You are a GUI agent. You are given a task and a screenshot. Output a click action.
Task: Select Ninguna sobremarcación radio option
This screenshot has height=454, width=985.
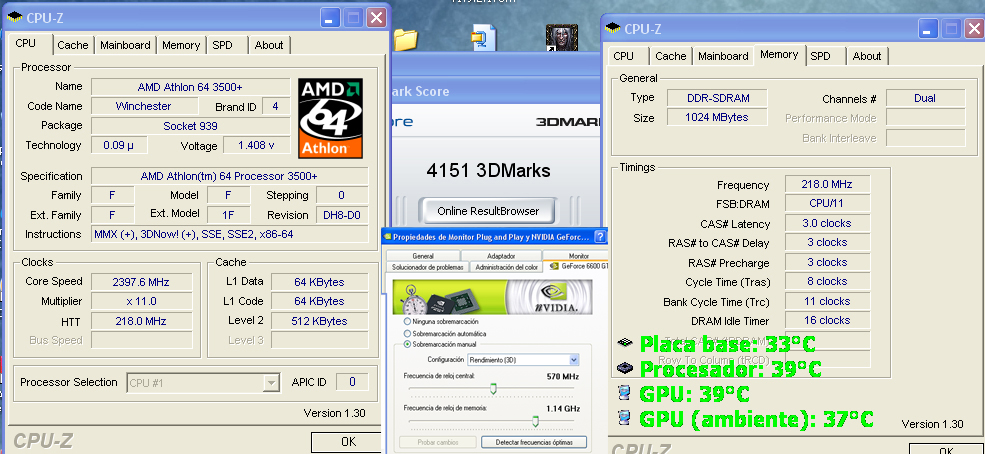(407, 322)
